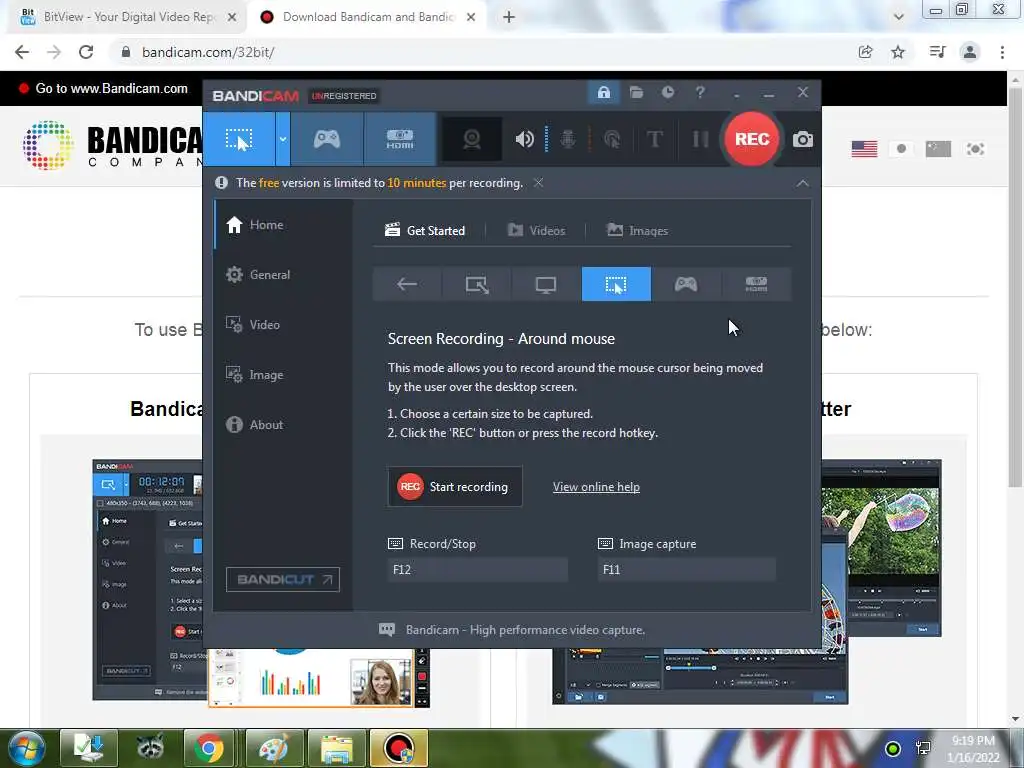The height and width of the screenshot is (768, 1024).
Task: Open the Windows Start button
Action: point(24,748)
